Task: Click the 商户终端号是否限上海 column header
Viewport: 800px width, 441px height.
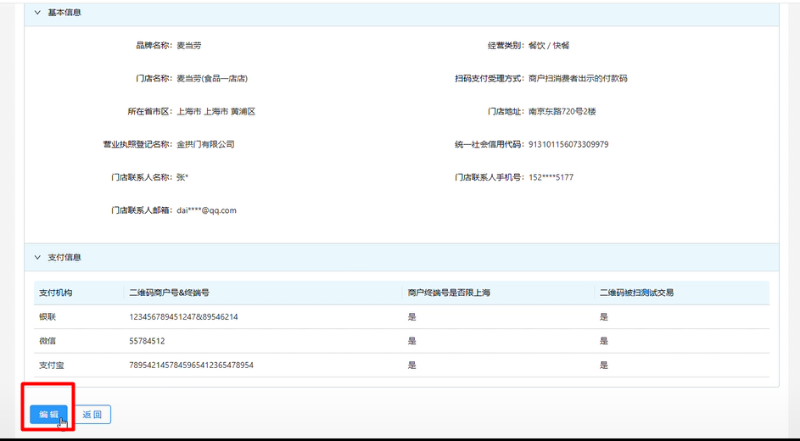Action: 449,293
